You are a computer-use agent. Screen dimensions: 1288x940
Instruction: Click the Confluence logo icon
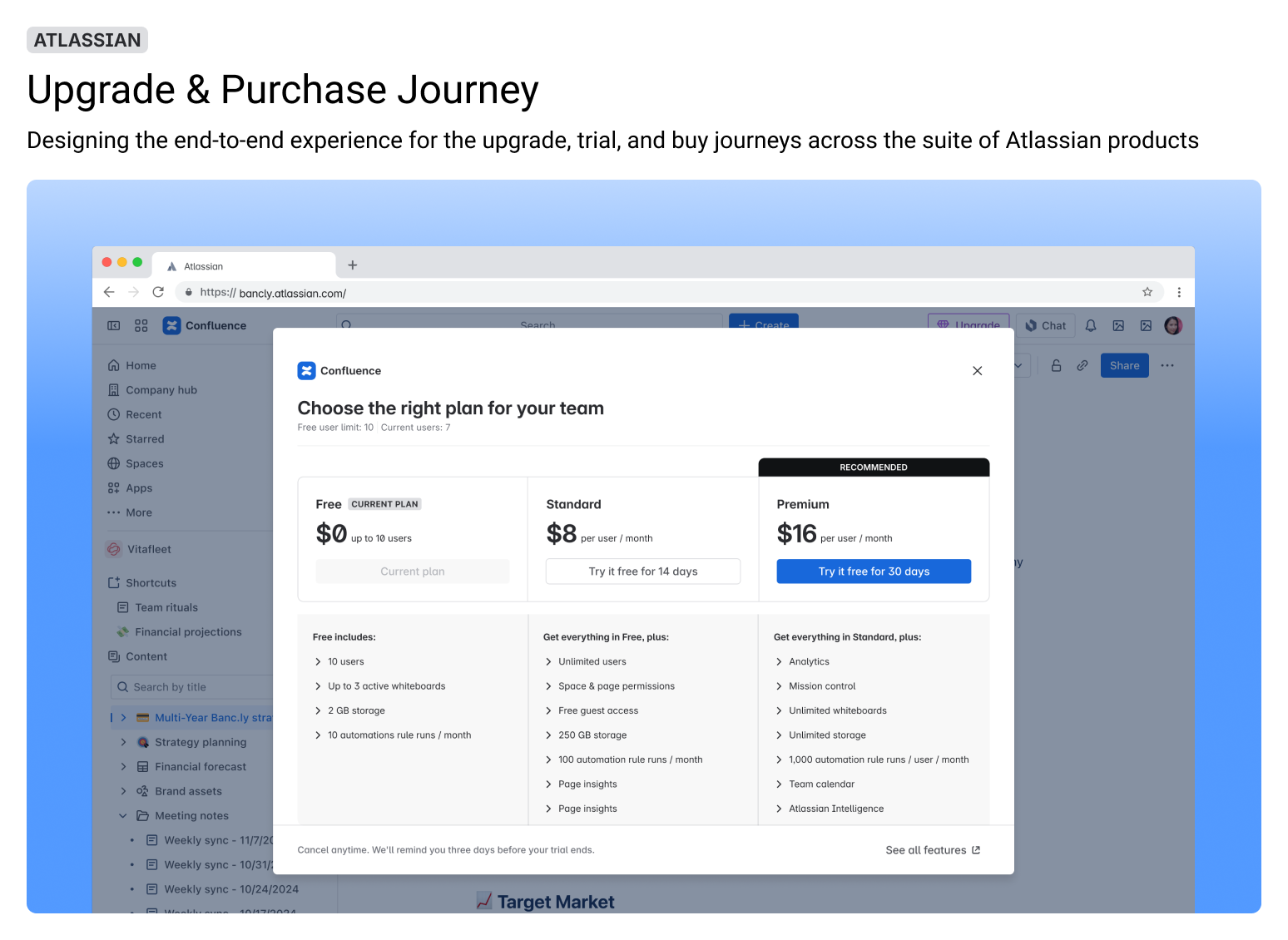(171, 325)
